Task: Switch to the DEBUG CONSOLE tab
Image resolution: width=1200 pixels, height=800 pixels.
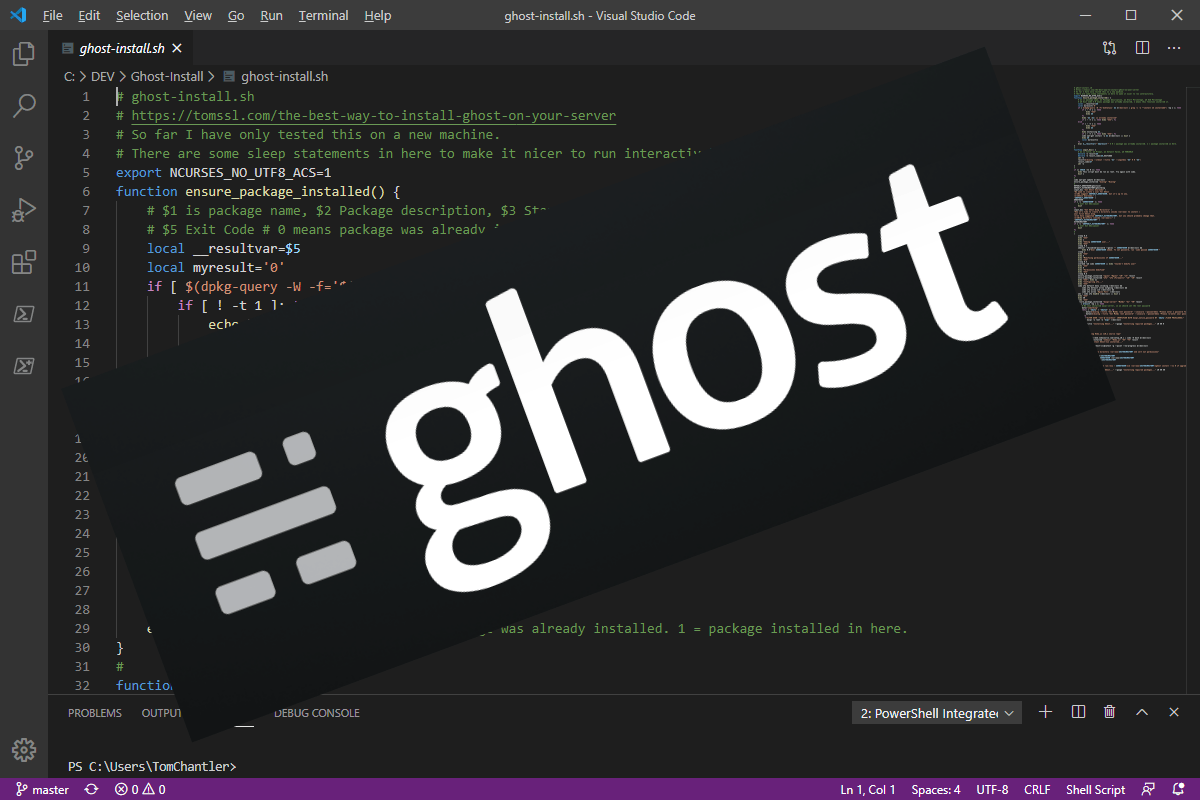Action: (316, 712)
